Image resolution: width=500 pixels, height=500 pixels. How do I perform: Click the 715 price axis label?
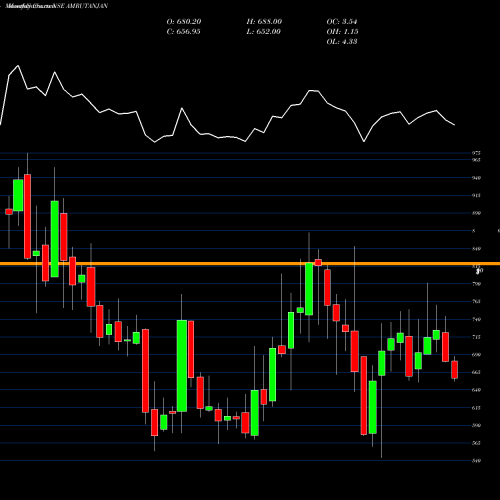click(x=476, y=337)
